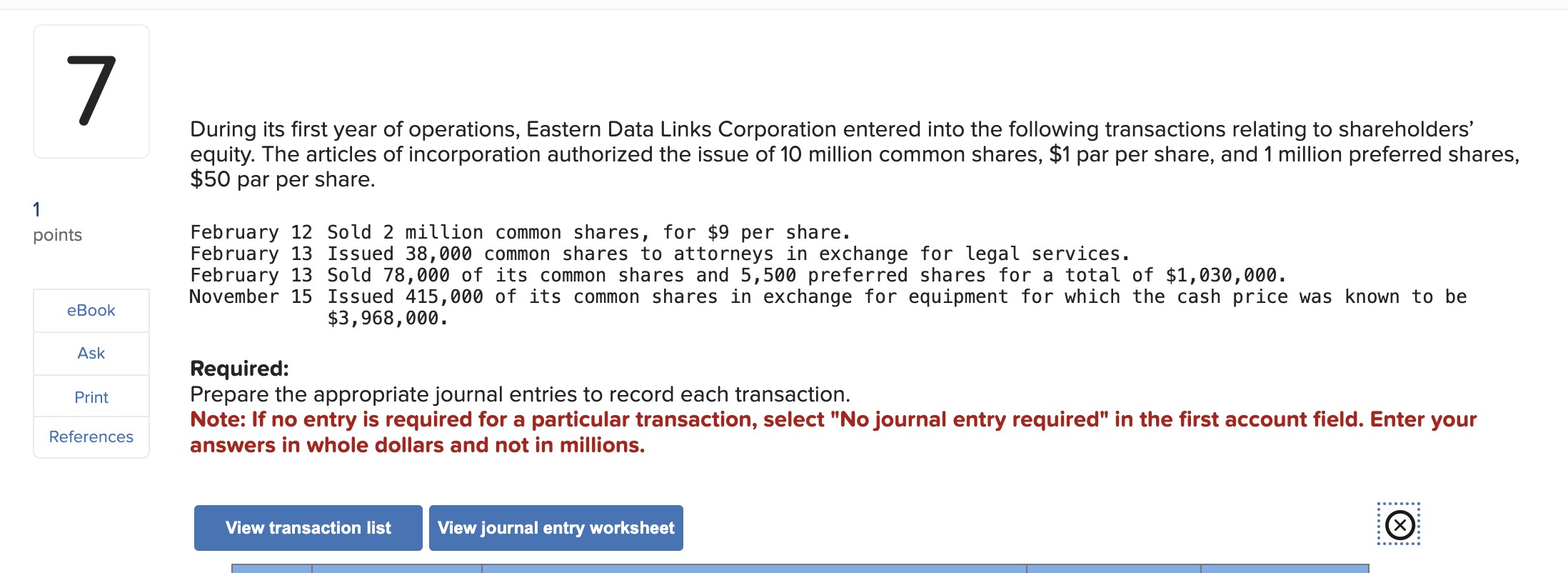Ask the instructor using the Ask link
Screen dimensions: 1568x573
point(91,353)
